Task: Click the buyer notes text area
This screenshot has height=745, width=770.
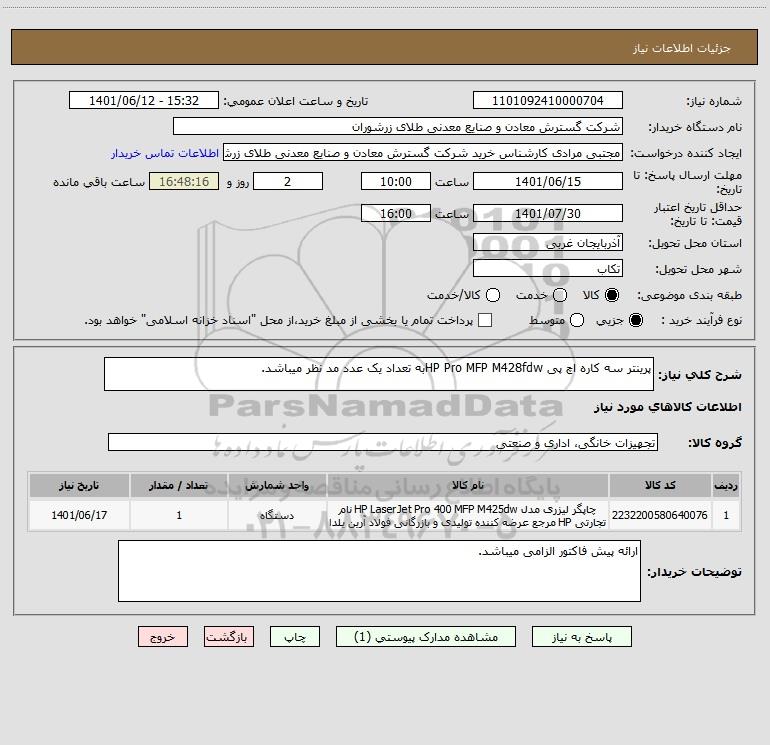Action: tap(379, 571)
